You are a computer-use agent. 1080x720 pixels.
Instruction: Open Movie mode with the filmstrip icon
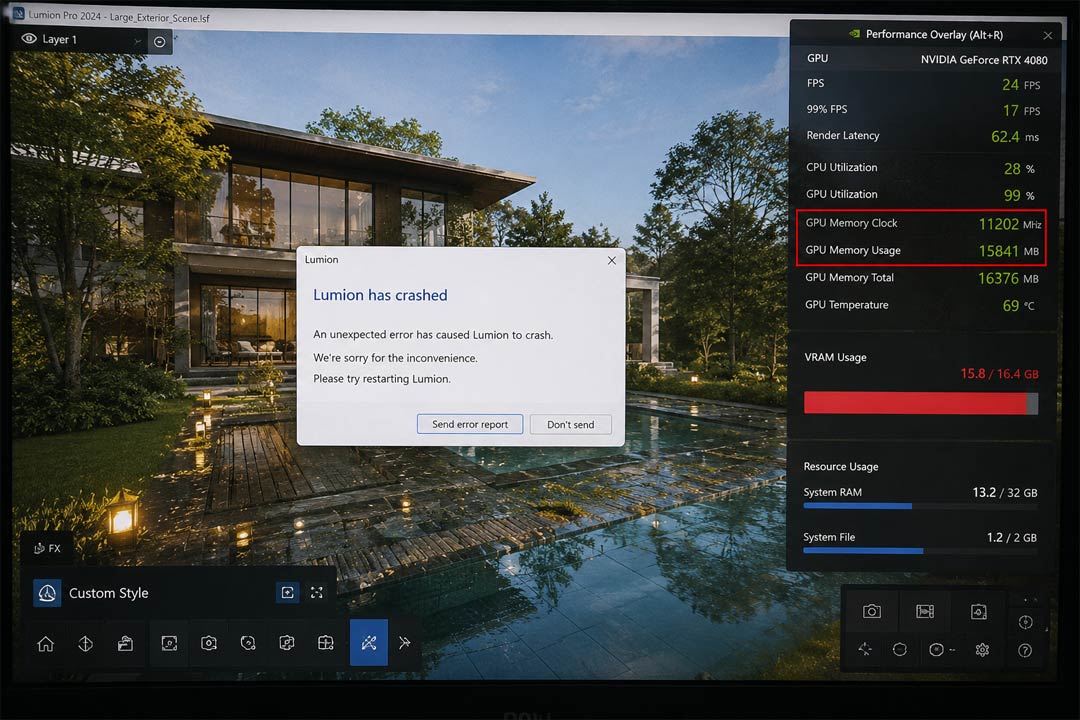click(x=925, y=611)
